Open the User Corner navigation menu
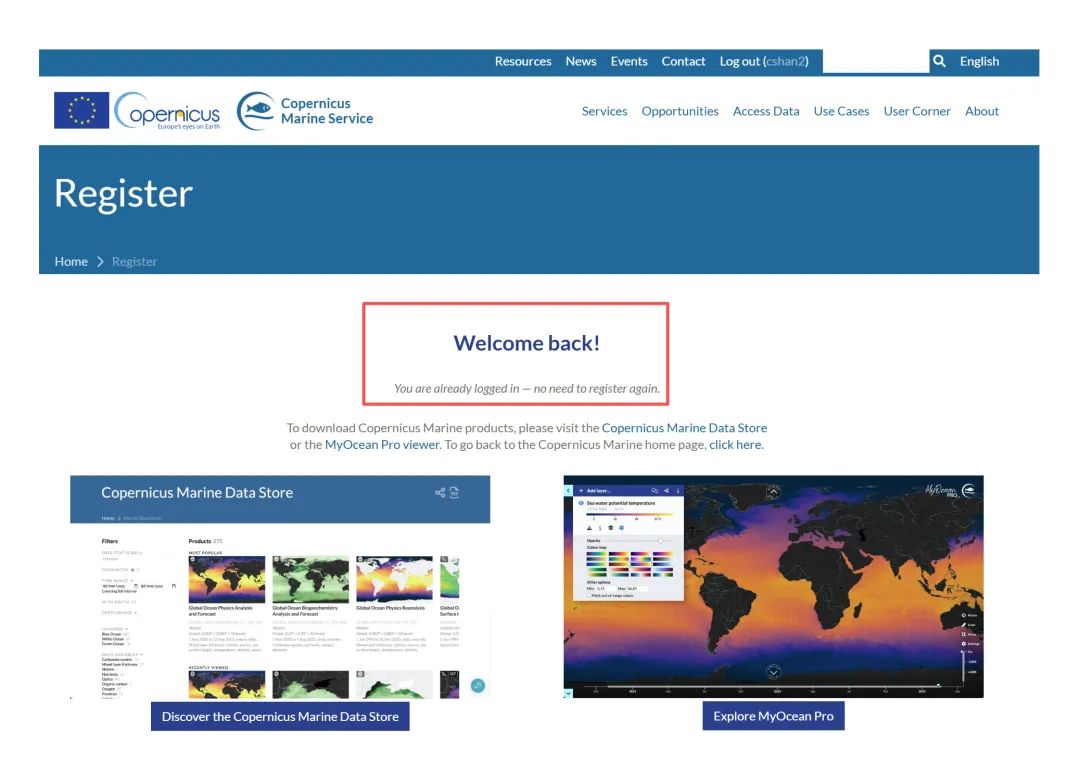The width and height of the screenshot is (1080, 760). tap(917, 111)
